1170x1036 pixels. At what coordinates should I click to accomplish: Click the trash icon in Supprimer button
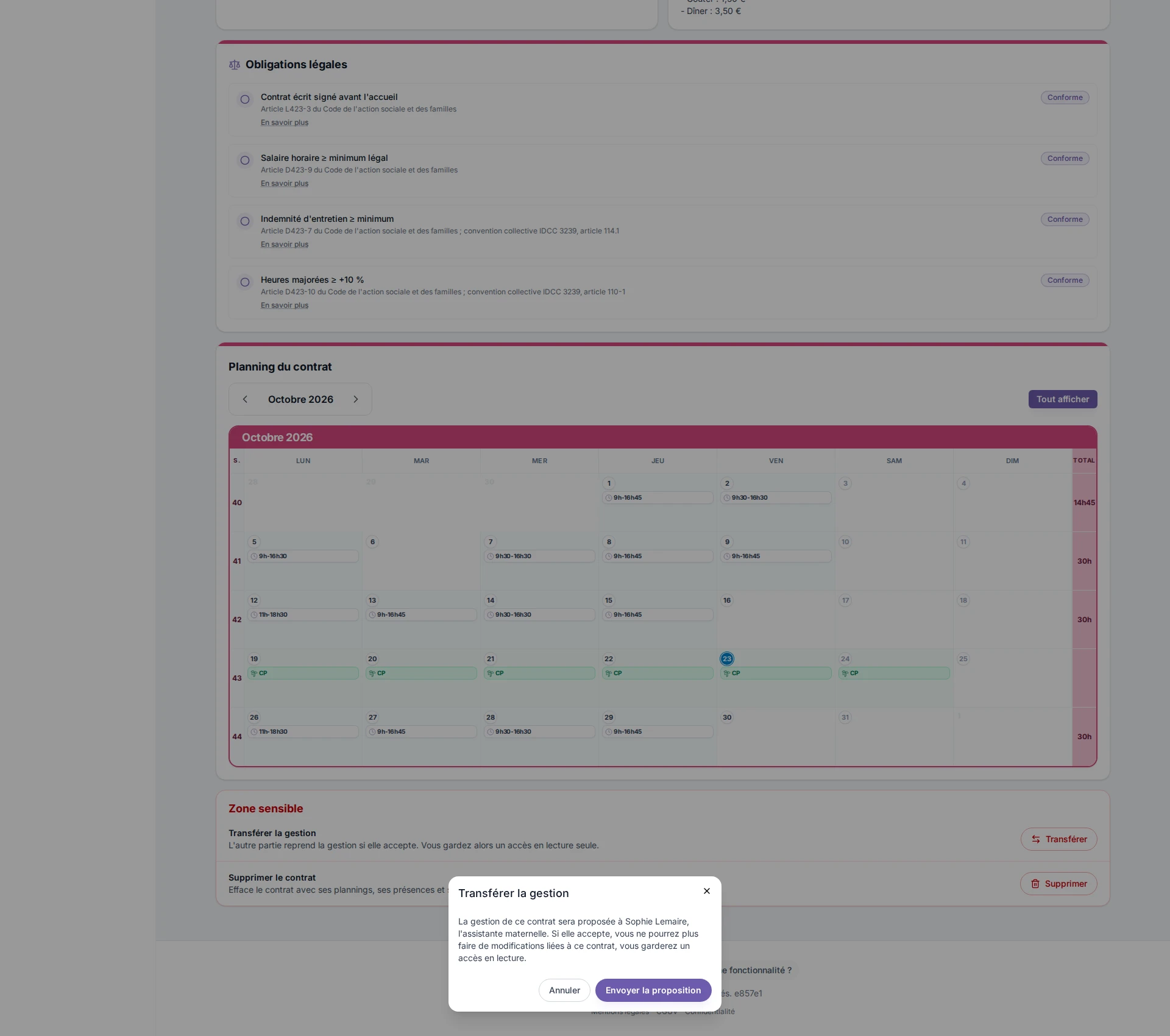coord(1035,884)
